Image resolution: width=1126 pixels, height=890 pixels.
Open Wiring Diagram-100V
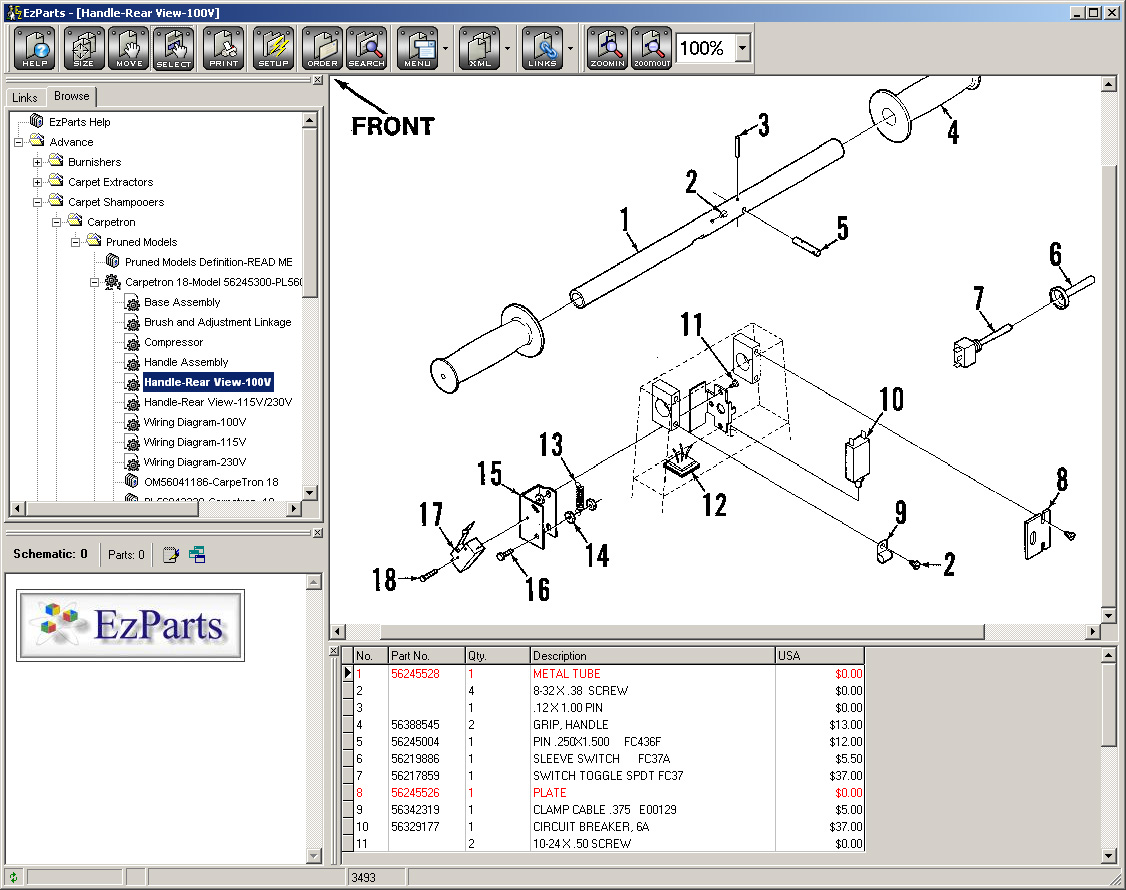click(x=195, y=422)
